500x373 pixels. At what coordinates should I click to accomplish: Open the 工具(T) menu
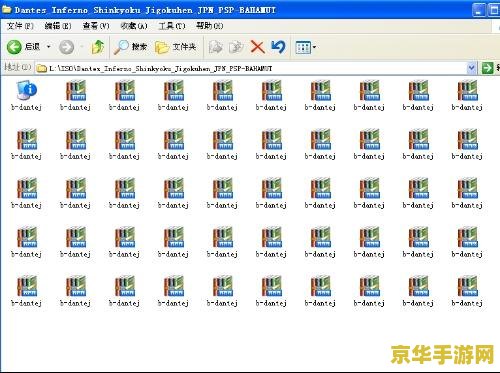coord(172,26)
